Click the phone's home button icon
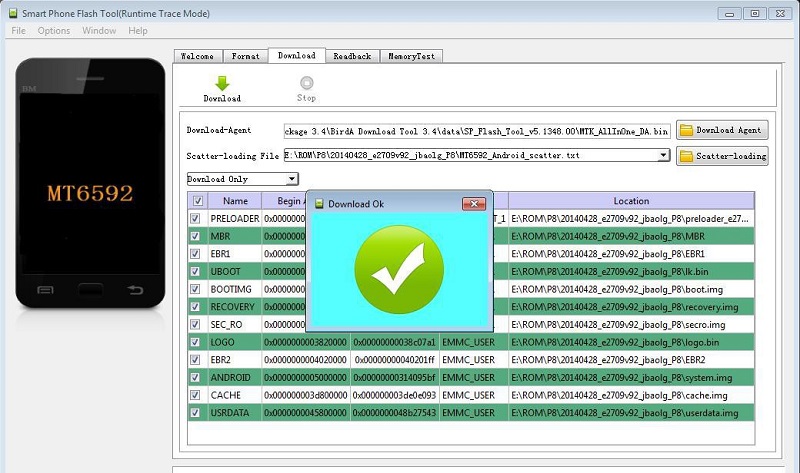Image resolution: width=800 pixels, height=473 pixels. point(90,290)
